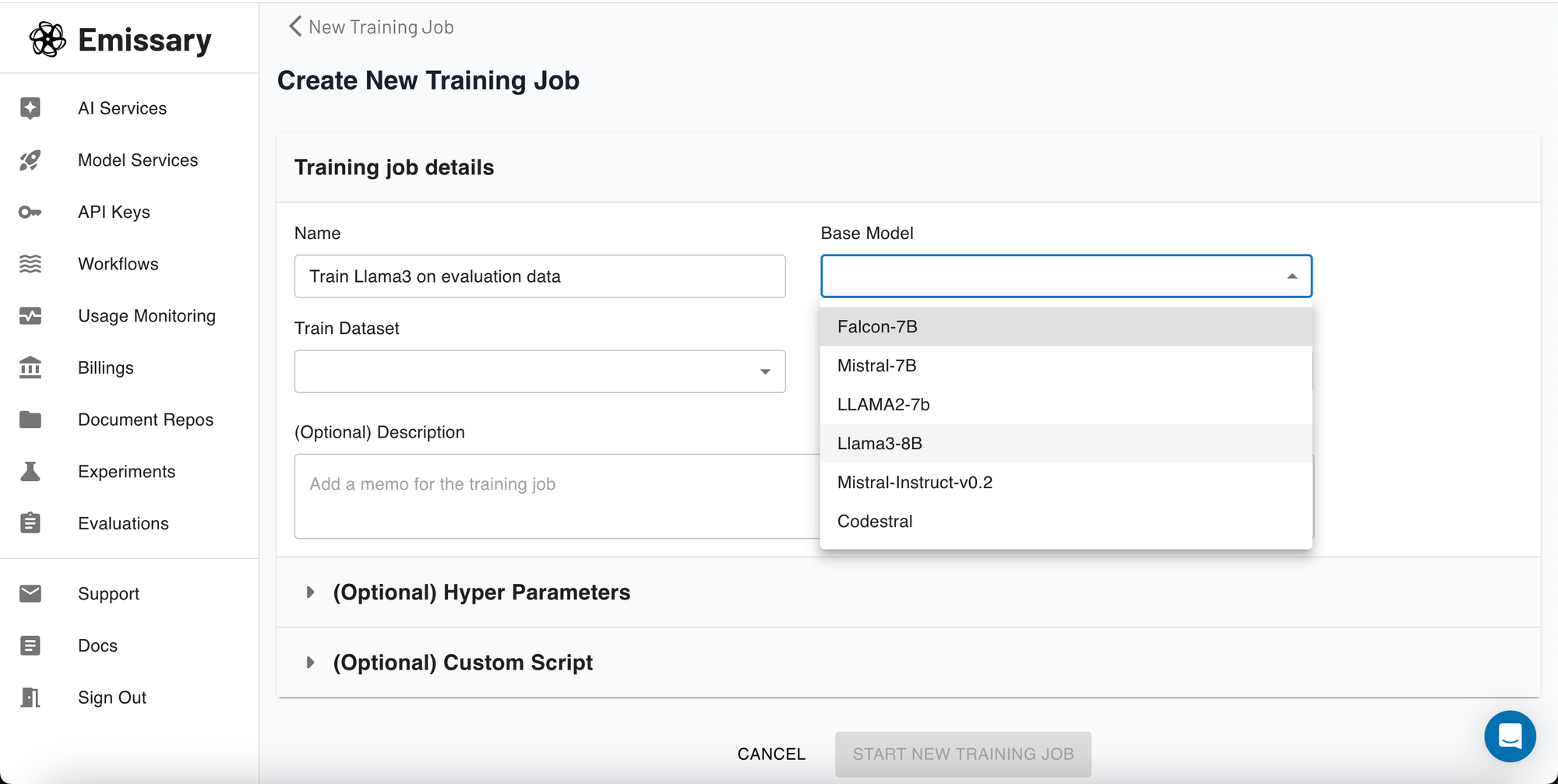
Task: Click the Emissary brand name
Action: click(x=145, y=40)
